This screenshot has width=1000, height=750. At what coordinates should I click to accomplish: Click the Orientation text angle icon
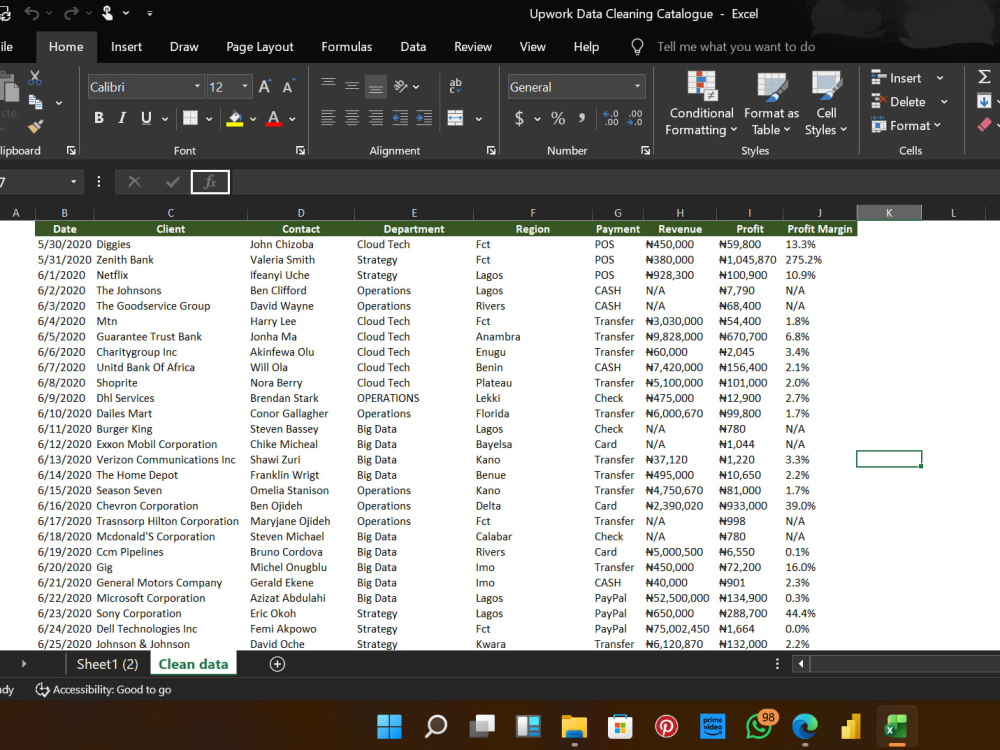tap(401, 85)
